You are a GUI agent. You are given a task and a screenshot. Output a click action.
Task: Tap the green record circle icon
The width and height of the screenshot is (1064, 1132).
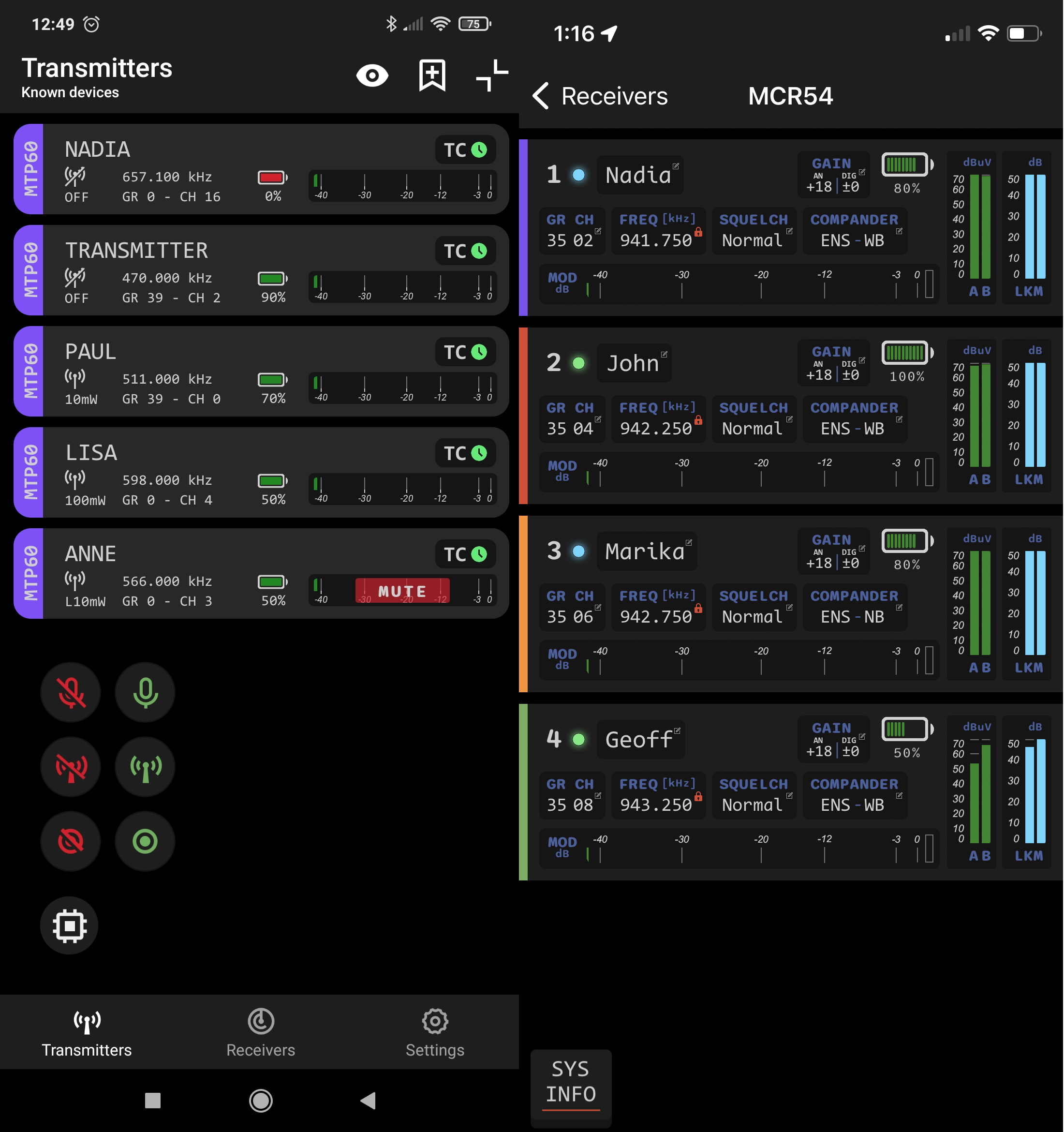click(145, 841)
